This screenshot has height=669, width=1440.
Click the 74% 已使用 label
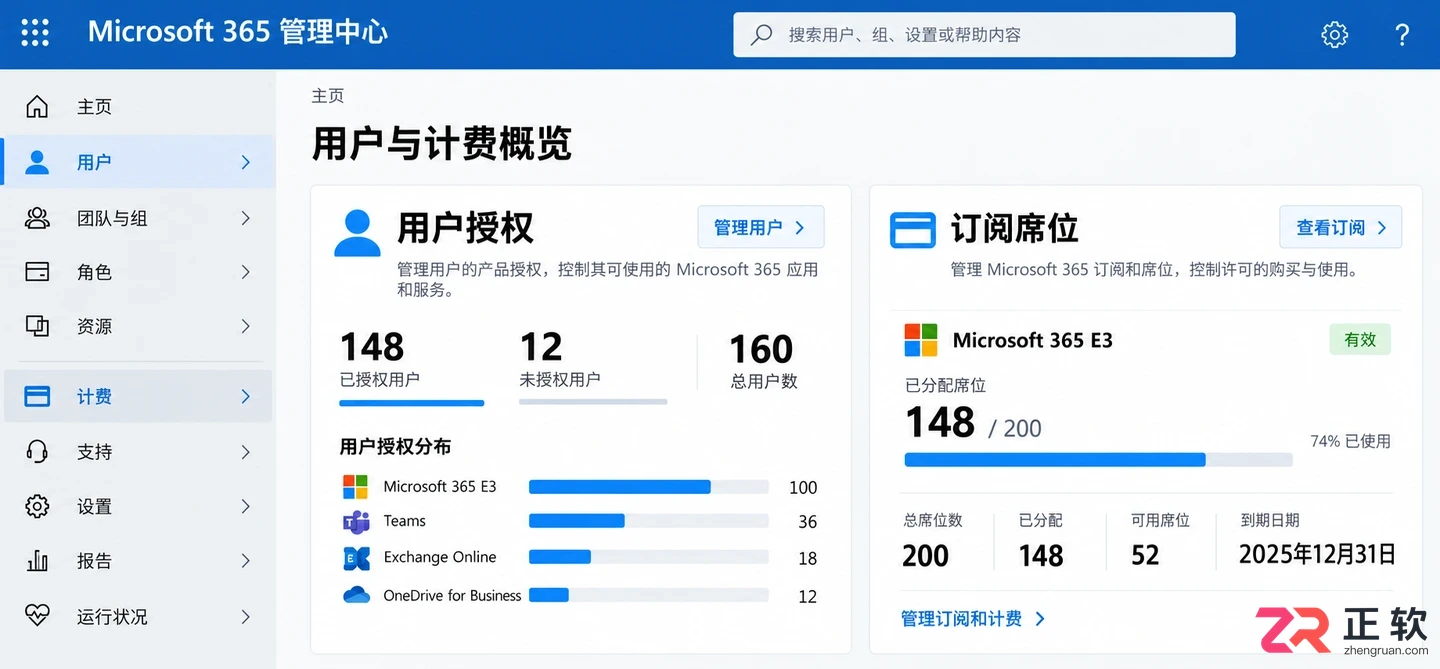coord(1350,441)
